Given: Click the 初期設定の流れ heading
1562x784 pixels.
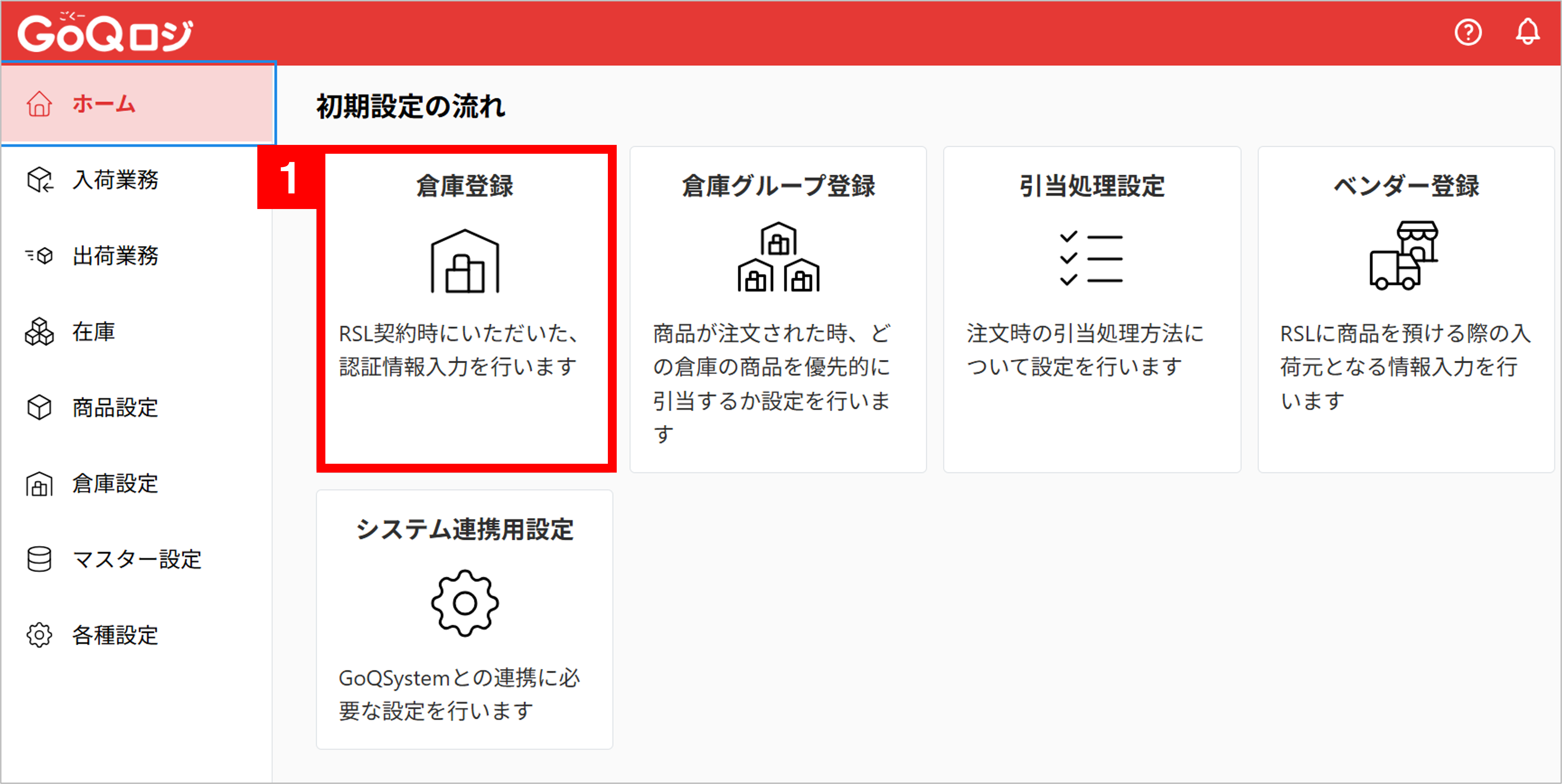Looking at the screenshot, I should (410, 106).
